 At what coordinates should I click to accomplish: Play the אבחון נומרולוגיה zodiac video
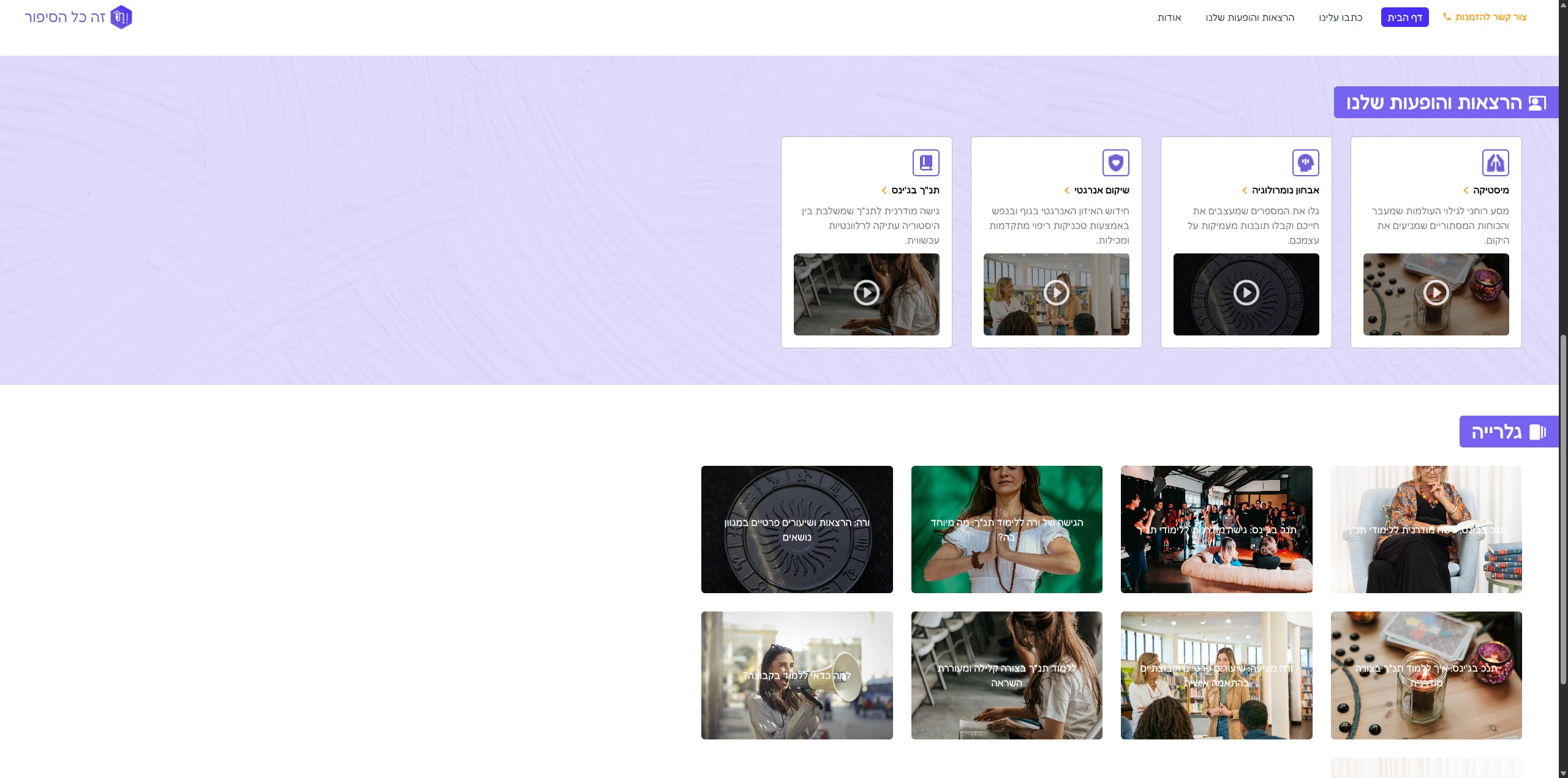click(1246, 293)
